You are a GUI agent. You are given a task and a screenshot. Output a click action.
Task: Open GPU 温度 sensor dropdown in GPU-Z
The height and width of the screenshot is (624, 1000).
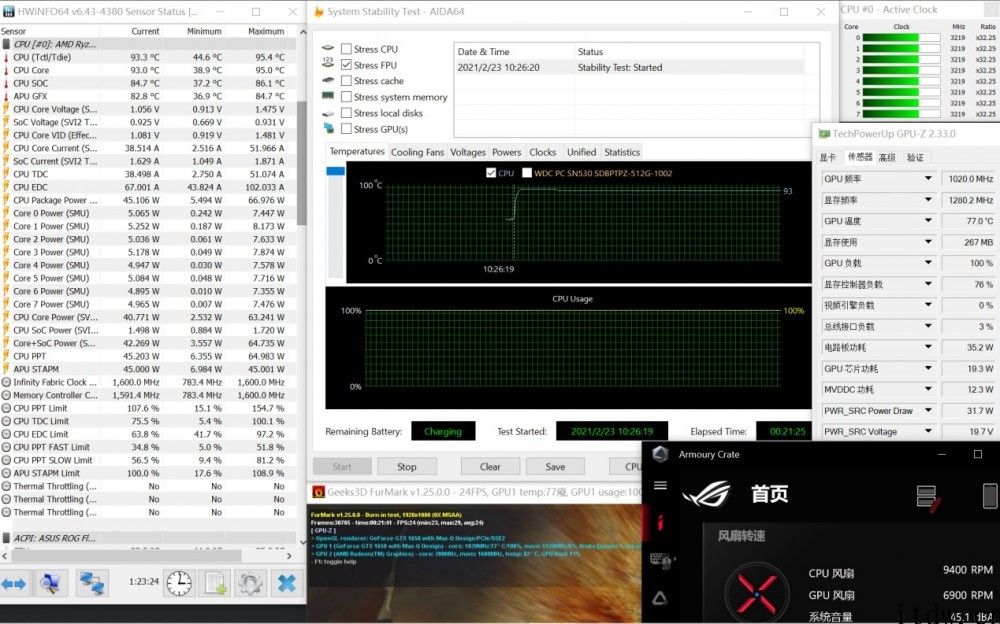point(929,221)
